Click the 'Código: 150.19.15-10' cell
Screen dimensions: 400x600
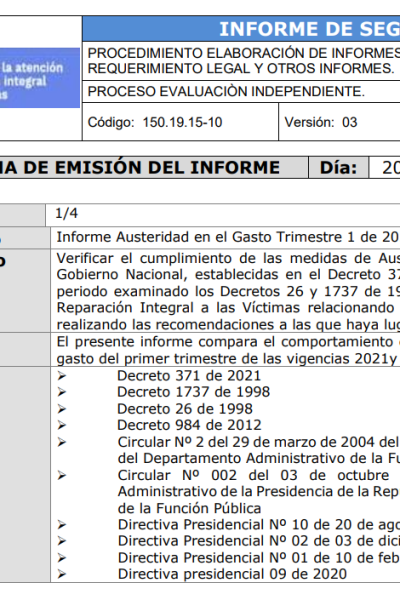(180, 122)
